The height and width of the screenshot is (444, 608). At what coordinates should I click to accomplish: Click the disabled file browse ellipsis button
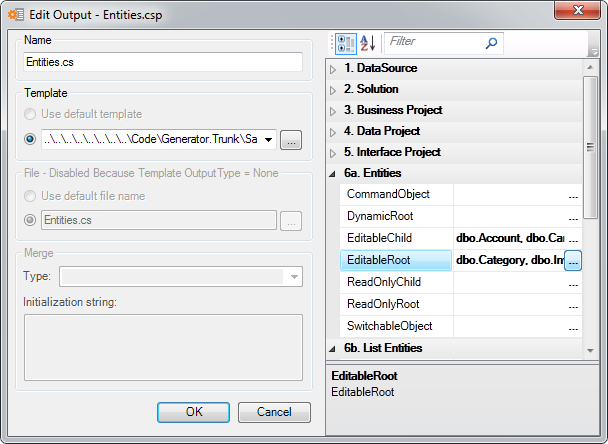(291, 221)
